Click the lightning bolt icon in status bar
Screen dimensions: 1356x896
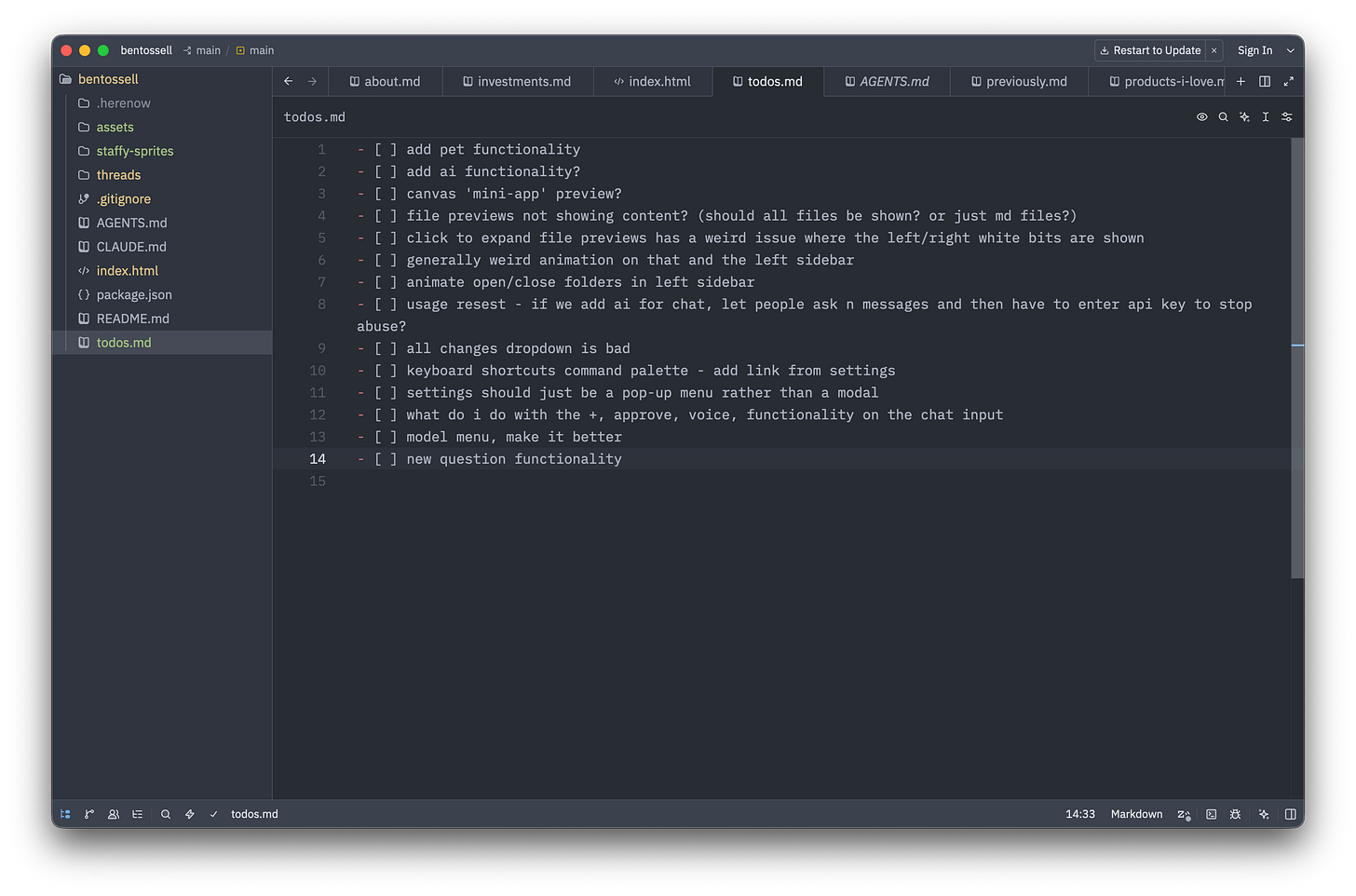coord(190,814)
